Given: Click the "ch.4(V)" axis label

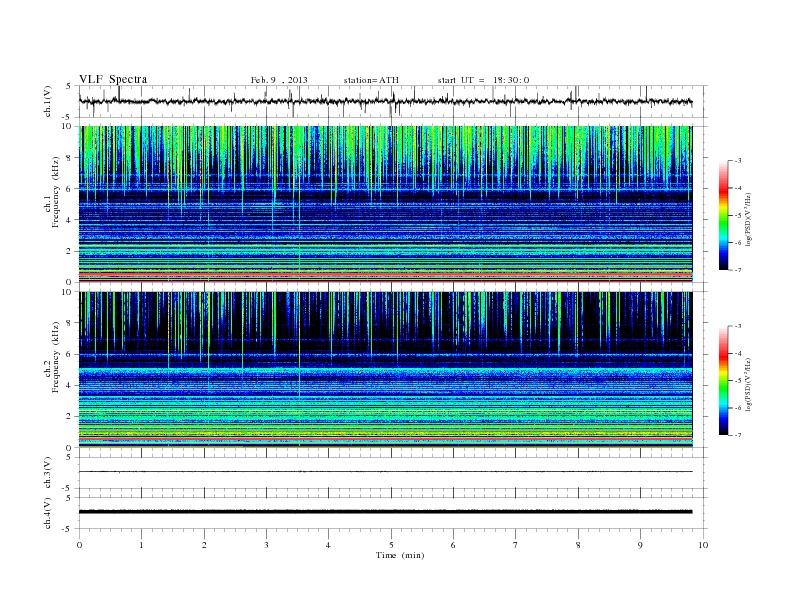Looking at the screenshot, I should (x=48, y=513).
